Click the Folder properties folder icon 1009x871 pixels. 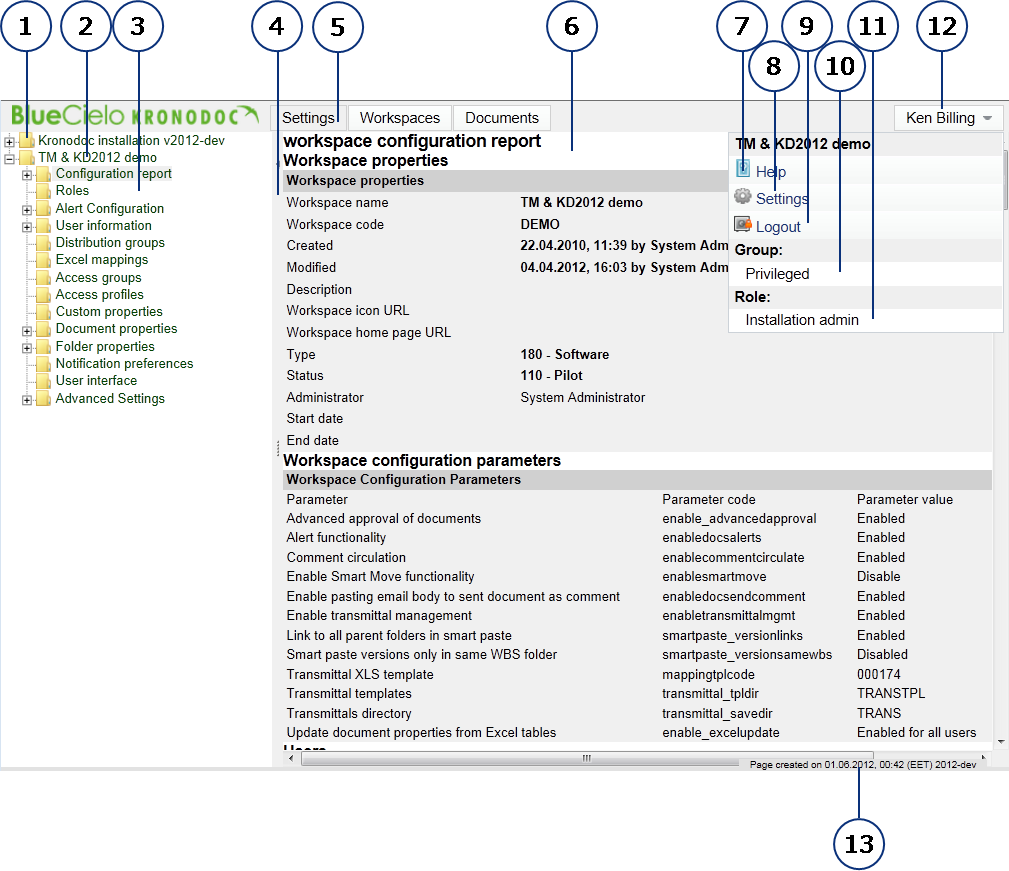click(x=44, y=347)
